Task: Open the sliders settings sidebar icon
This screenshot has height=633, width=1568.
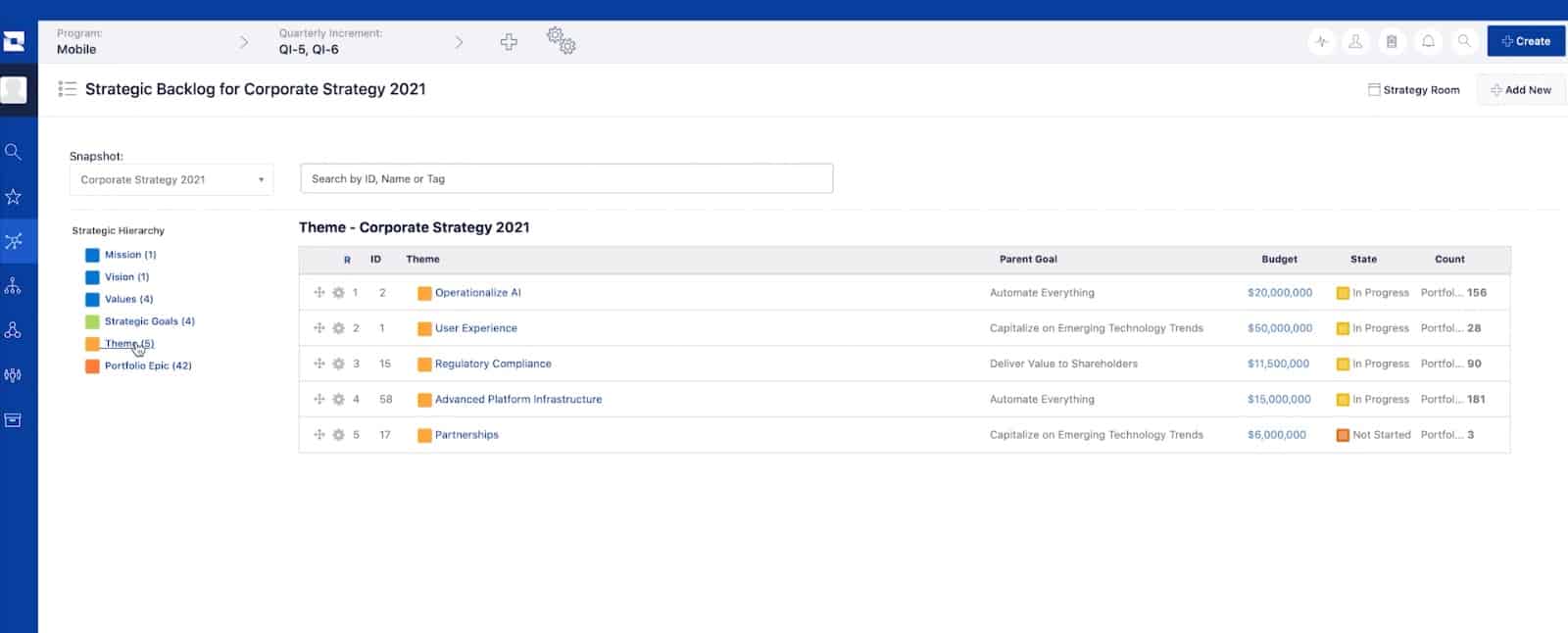Action: click(13, 375)
